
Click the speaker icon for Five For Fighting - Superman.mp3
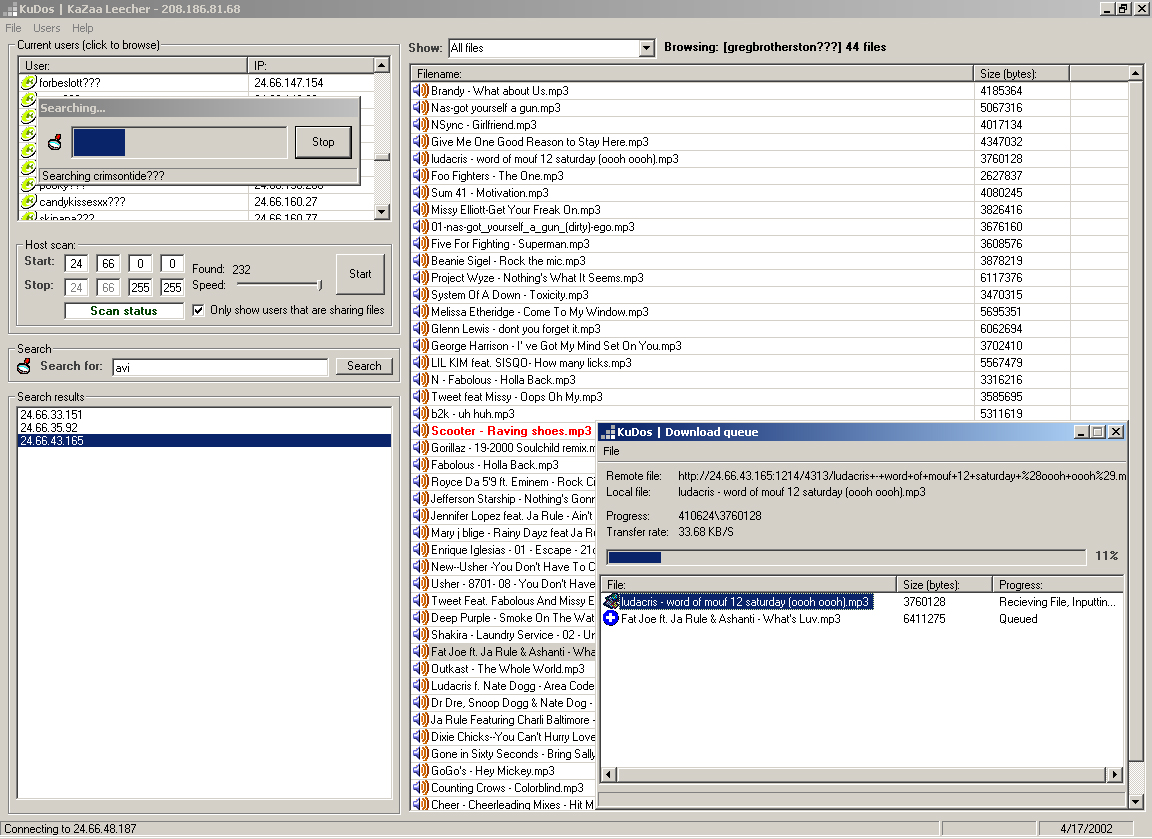420,243
